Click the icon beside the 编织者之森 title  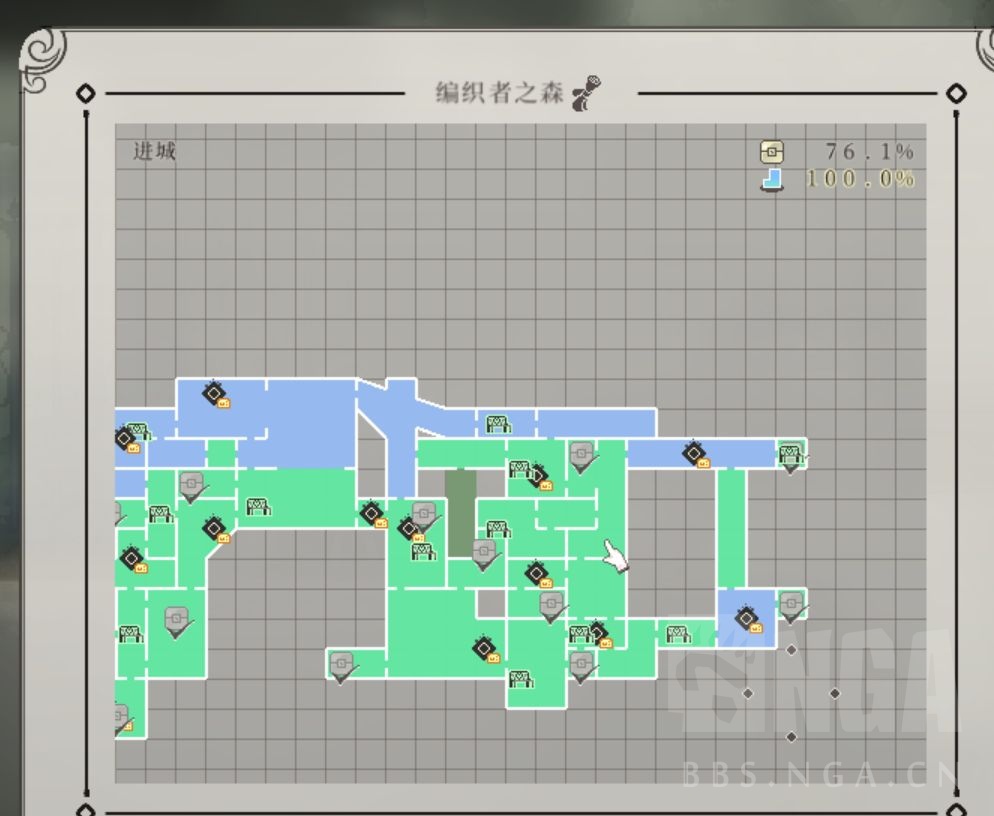[587, 94]
